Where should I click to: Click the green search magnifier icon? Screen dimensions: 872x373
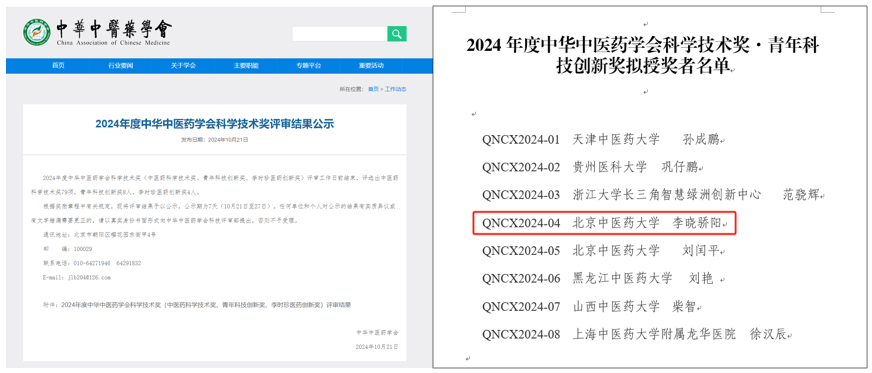point(397,34)
